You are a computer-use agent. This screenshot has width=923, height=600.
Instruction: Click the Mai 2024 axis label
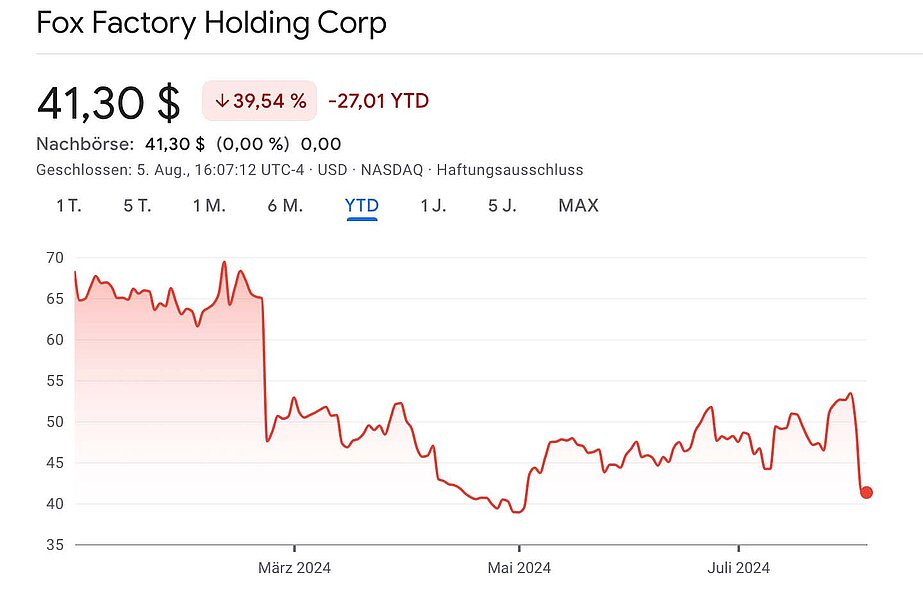click(x=518, y=568)
